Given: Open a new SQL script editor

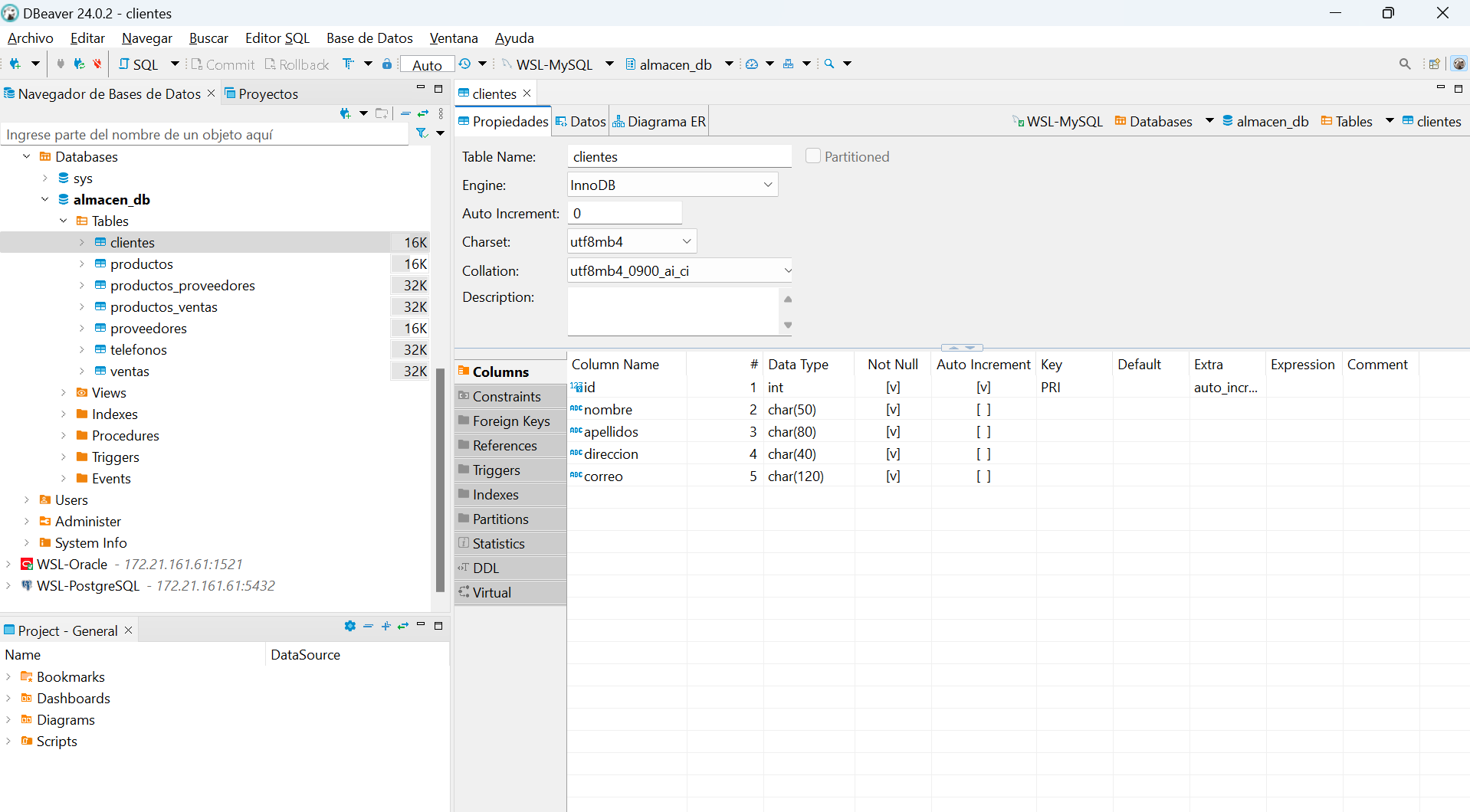Looking at the screenshot, I should tap(139, 64).
